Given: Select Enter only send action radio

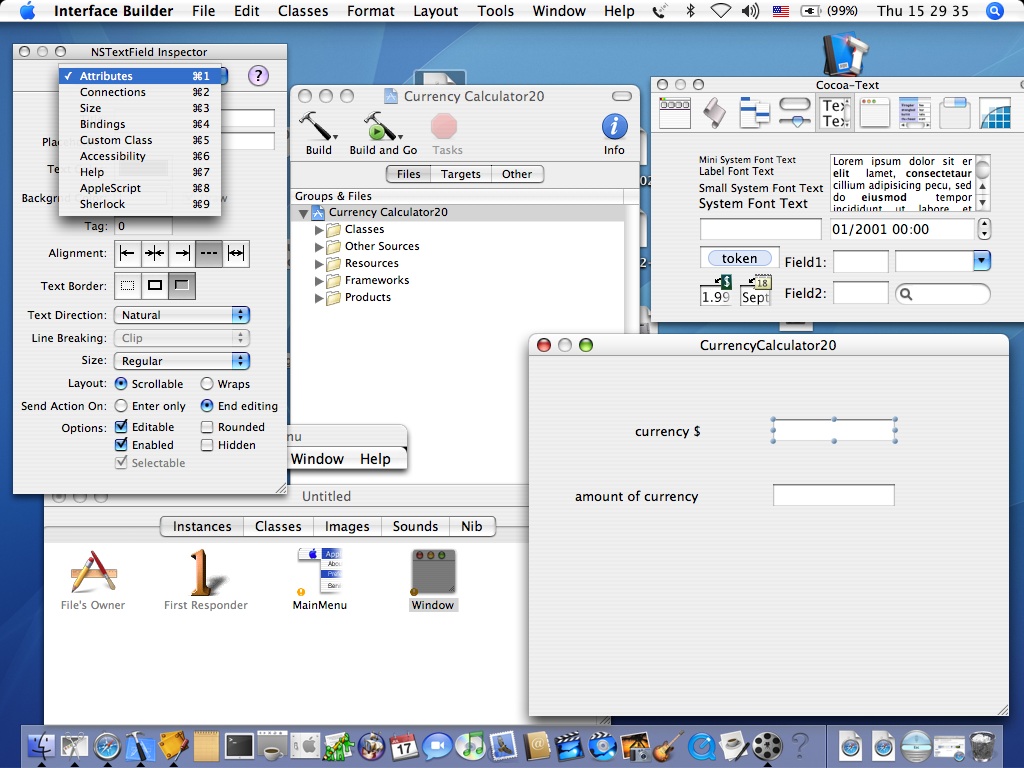Looking at the screenshot, I should (121, 406).
